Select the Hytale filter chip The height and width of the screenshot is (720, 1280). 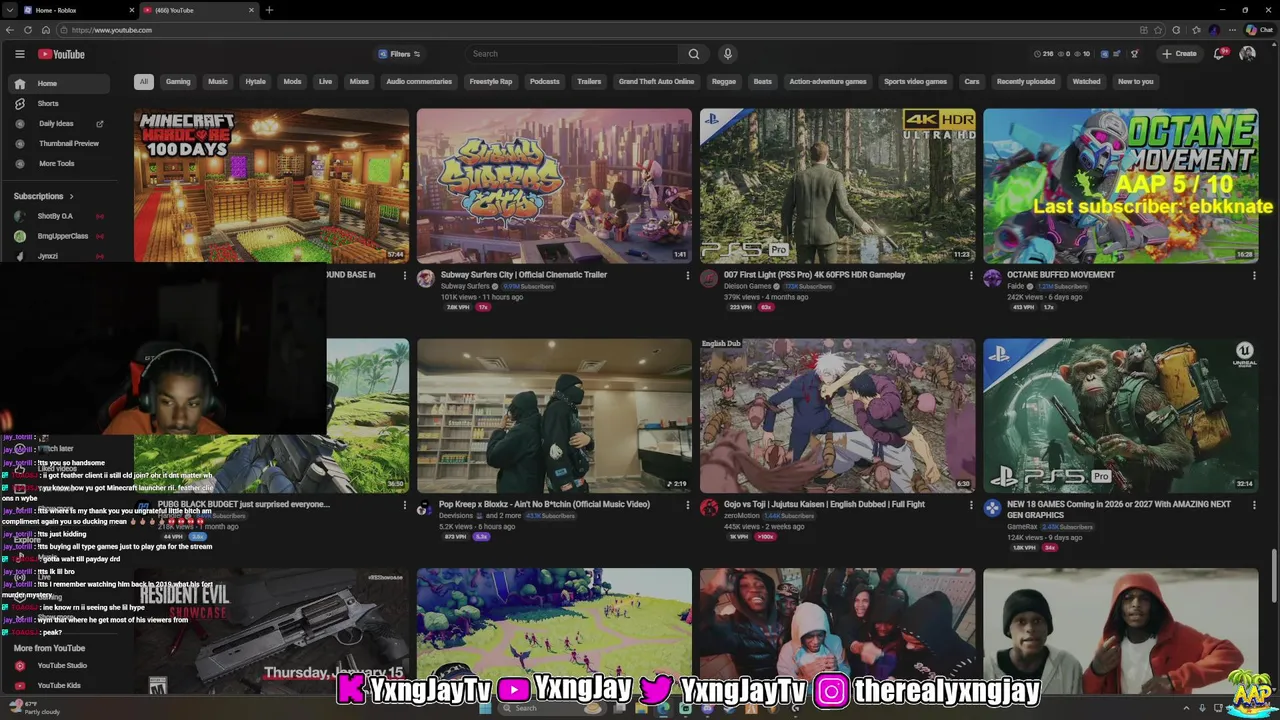[256, 82]
